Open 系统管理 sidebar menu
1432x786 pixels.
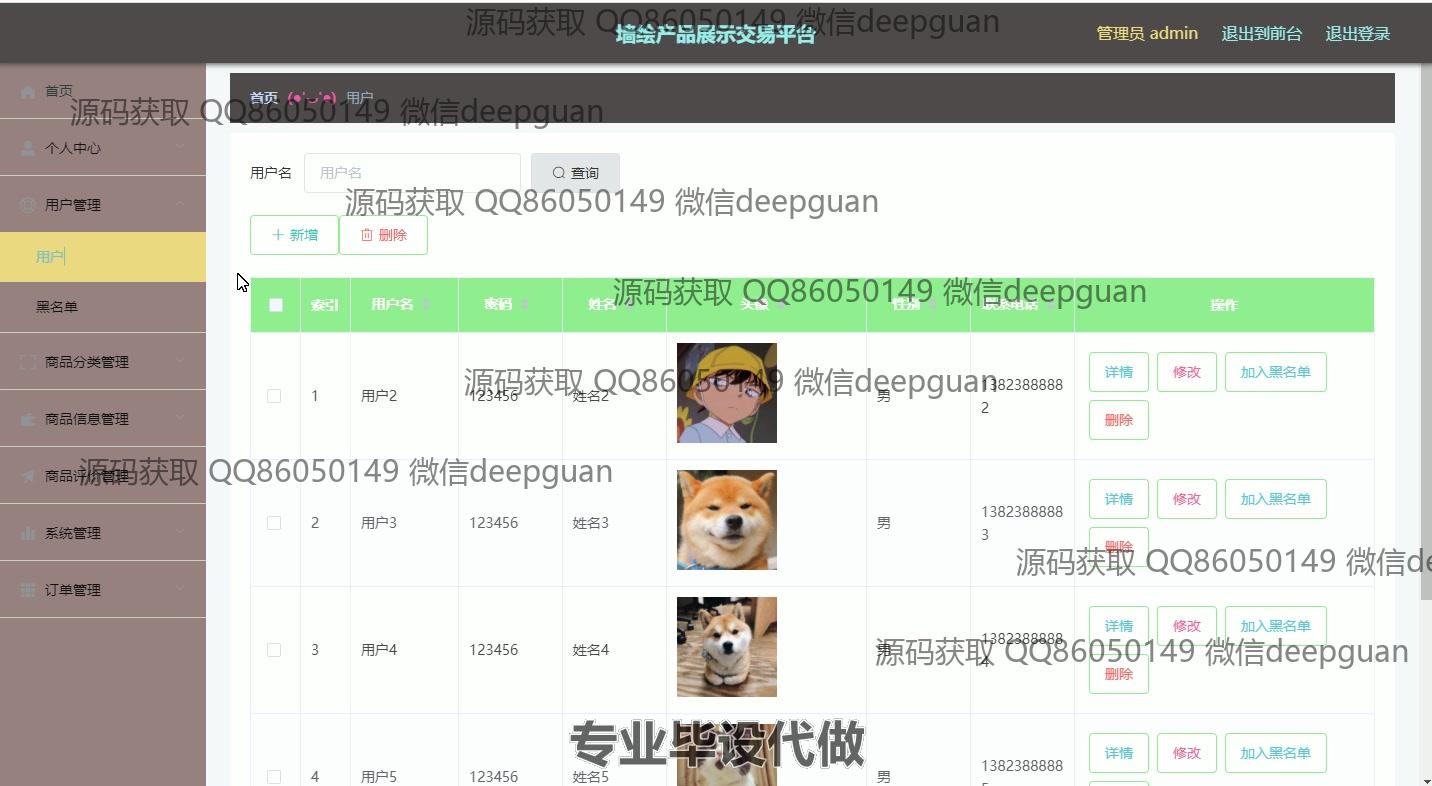[103, 533]
